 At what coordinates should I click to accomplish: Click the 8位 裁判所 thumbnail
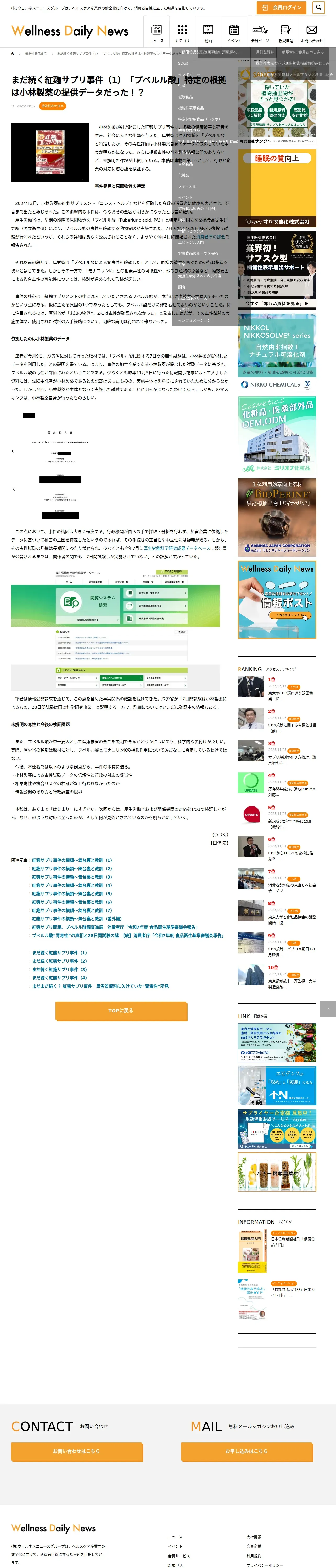251,910
